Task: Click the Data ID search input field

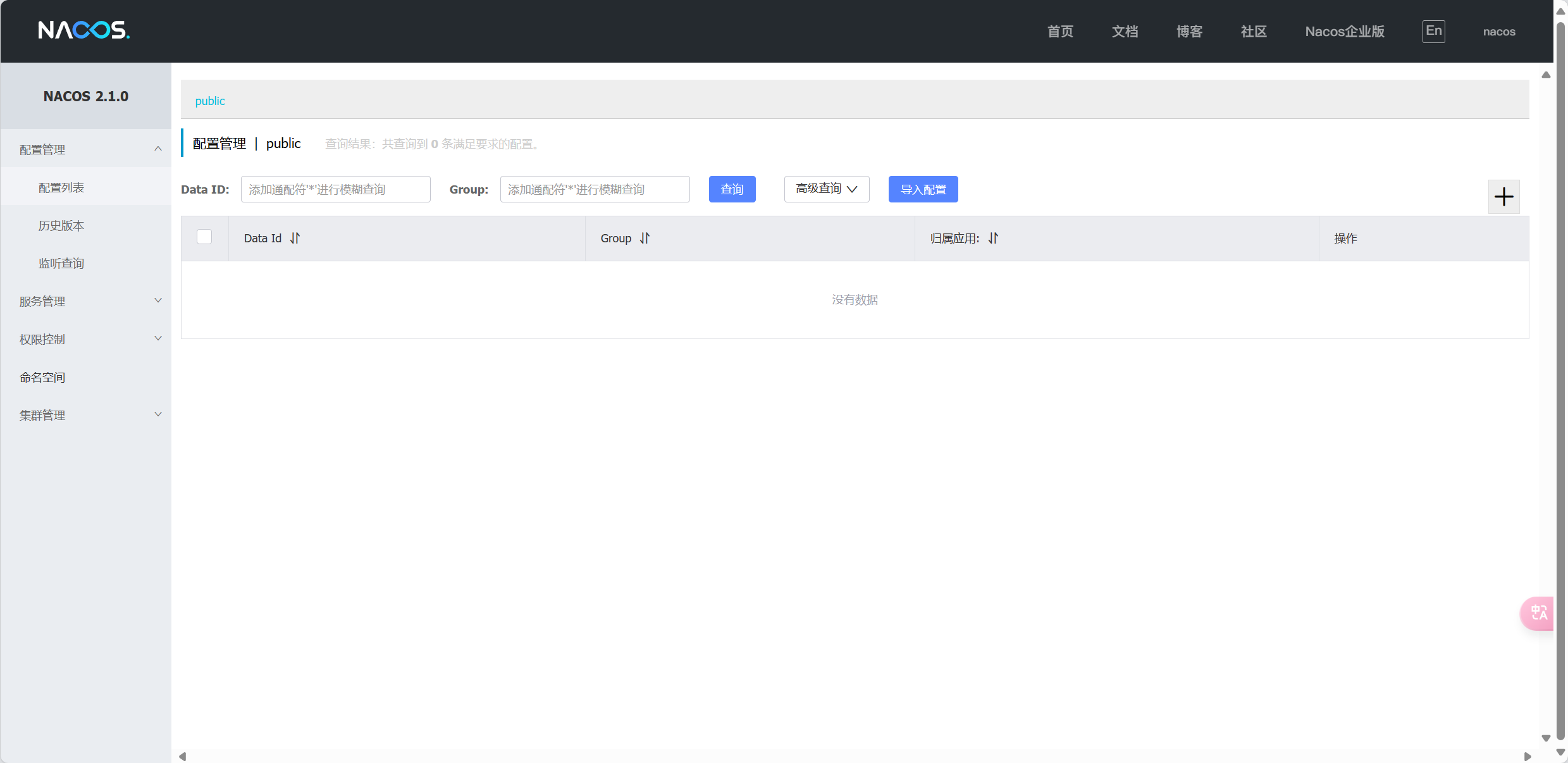Action: coord(335,189)
